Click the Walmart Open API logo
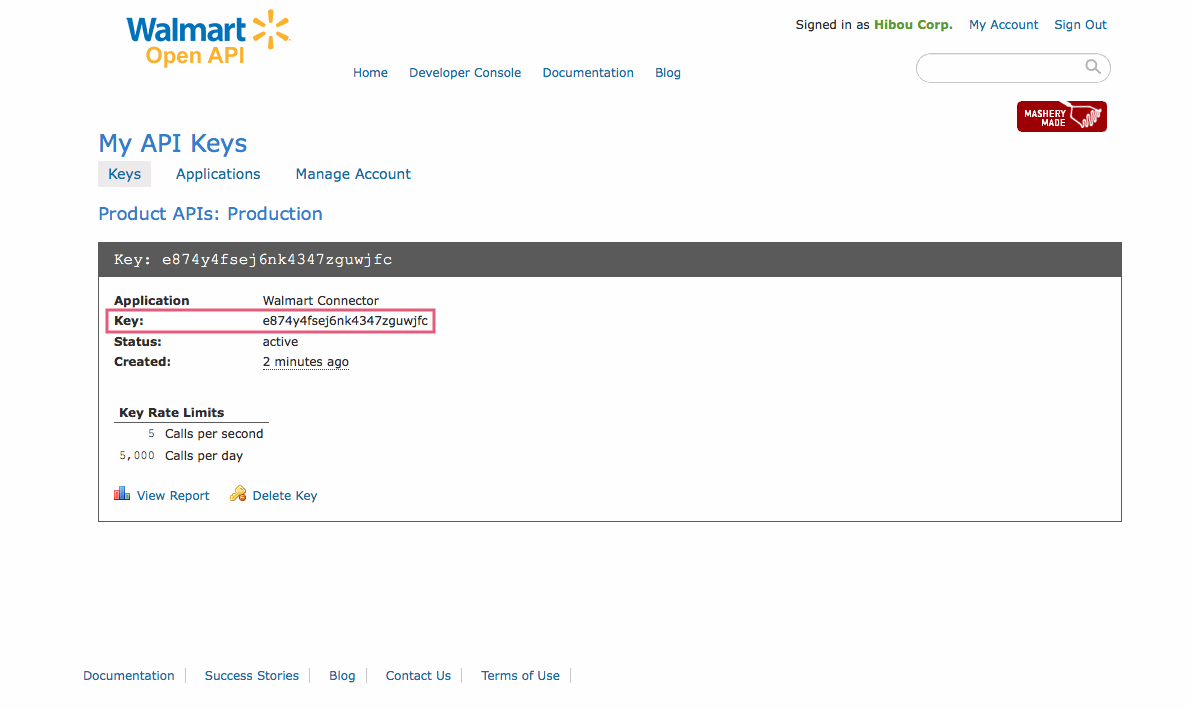1190x709 pixels. 208,38
